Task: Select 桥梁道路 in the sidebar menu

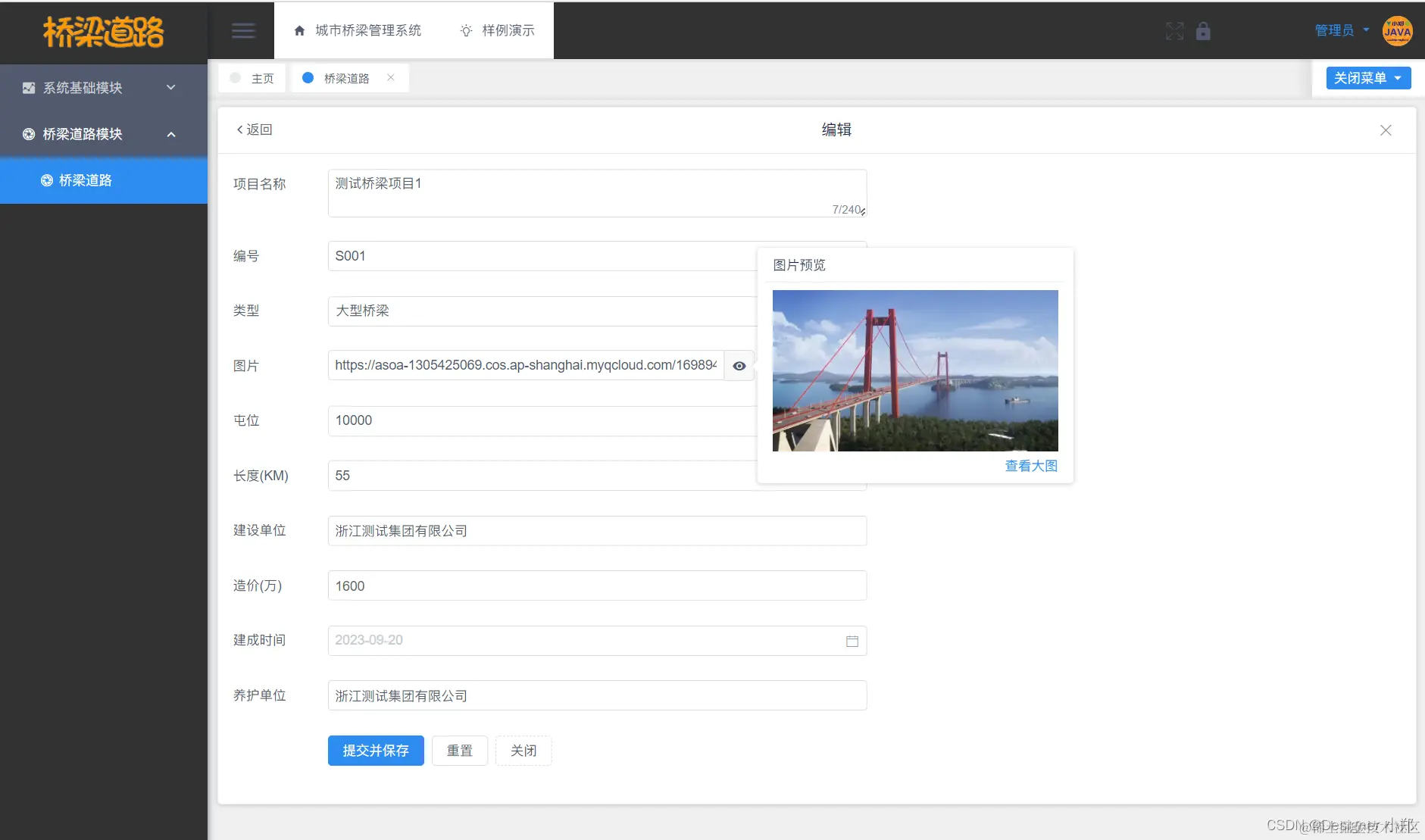Action: (x=85, y=180)
